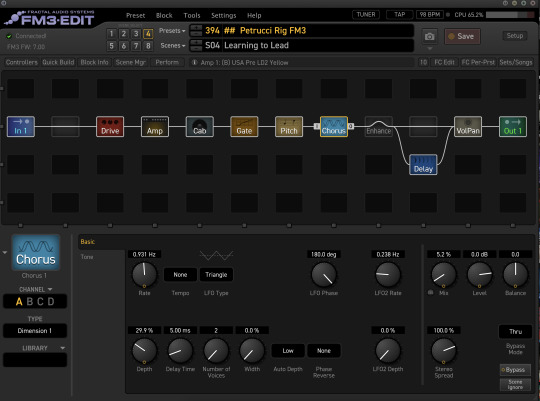Click the lock icon beside Mix

tap(430, 292)
